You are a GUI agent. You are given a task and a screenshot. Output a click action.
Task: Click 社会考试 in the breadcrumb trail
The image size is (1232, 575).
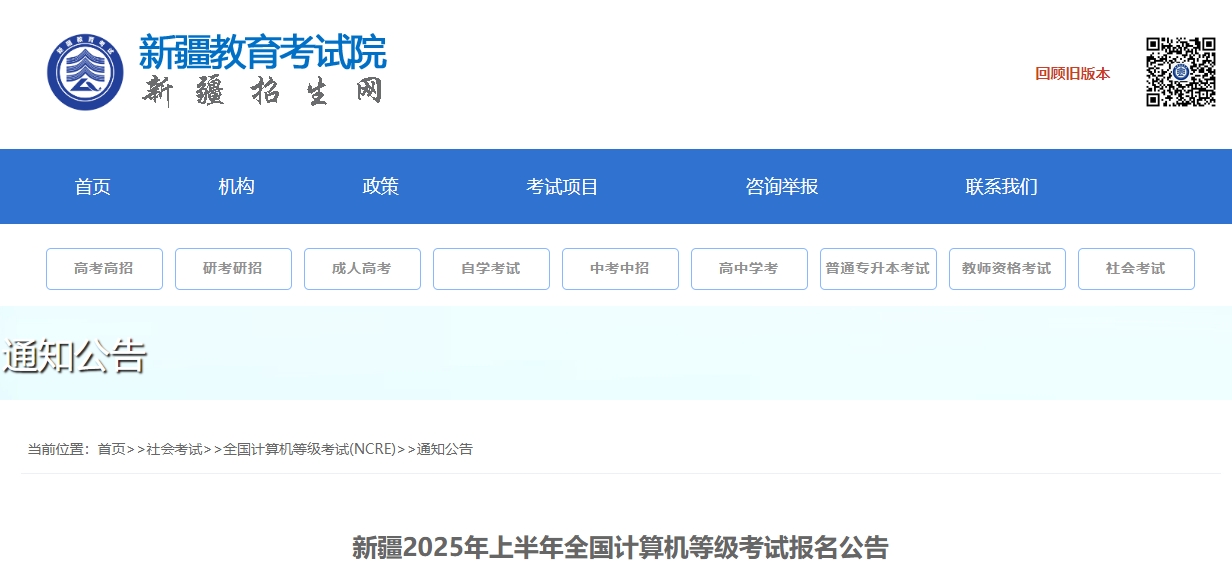[x=174, y=449]
